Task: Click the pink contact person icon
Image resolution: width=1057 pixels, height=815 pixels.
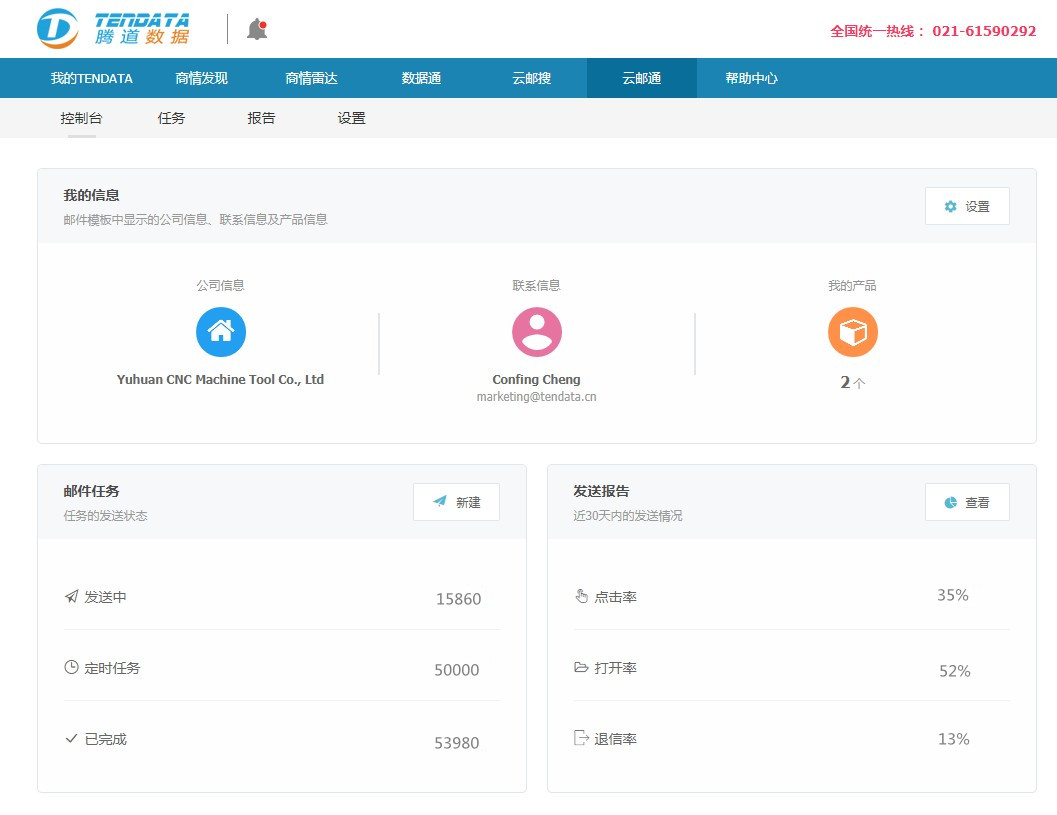Action: tap(537, 332)
